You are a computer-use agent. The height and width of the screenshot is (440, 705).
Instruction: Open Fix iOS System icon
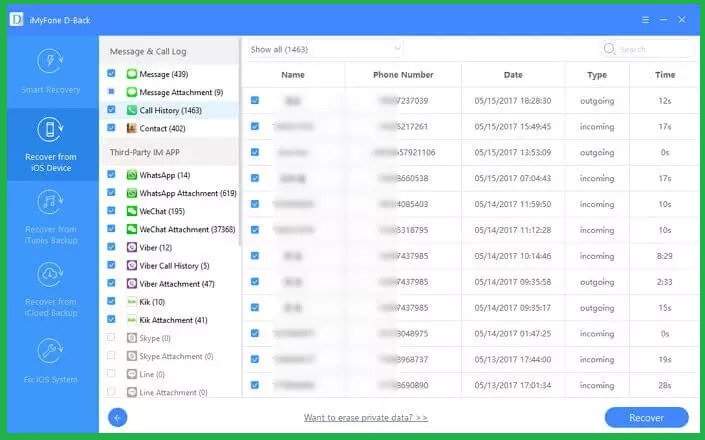click(x=50, y=351)
